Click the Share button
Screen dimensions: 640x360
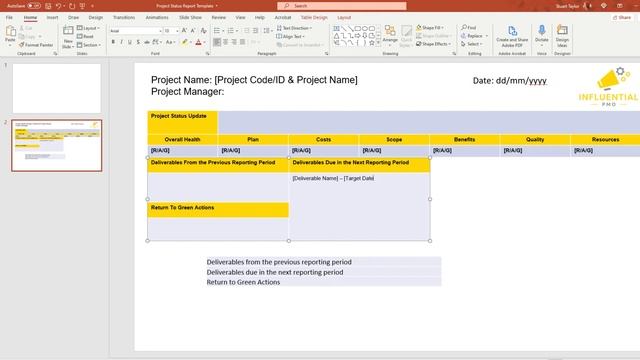(x=622, y=18)
